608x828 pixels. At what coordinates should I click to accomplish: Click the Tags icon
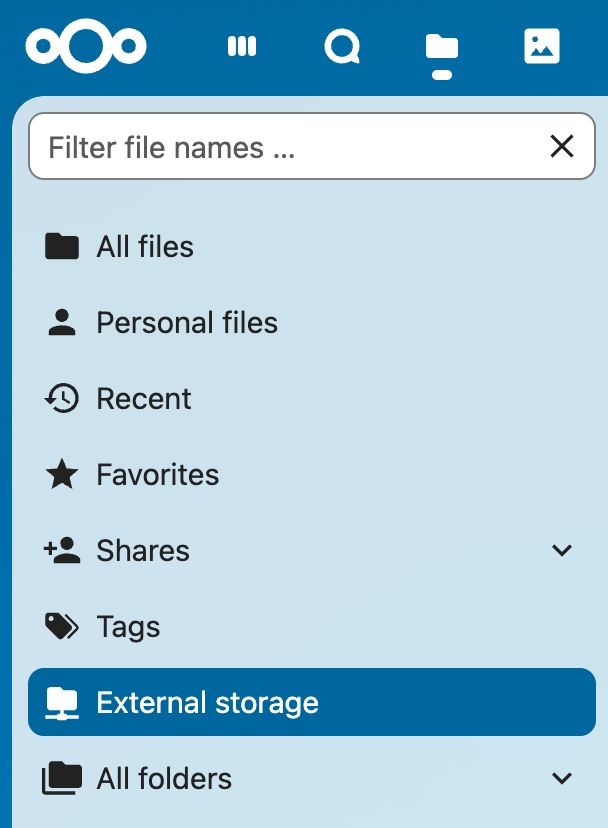pos(62,627)
